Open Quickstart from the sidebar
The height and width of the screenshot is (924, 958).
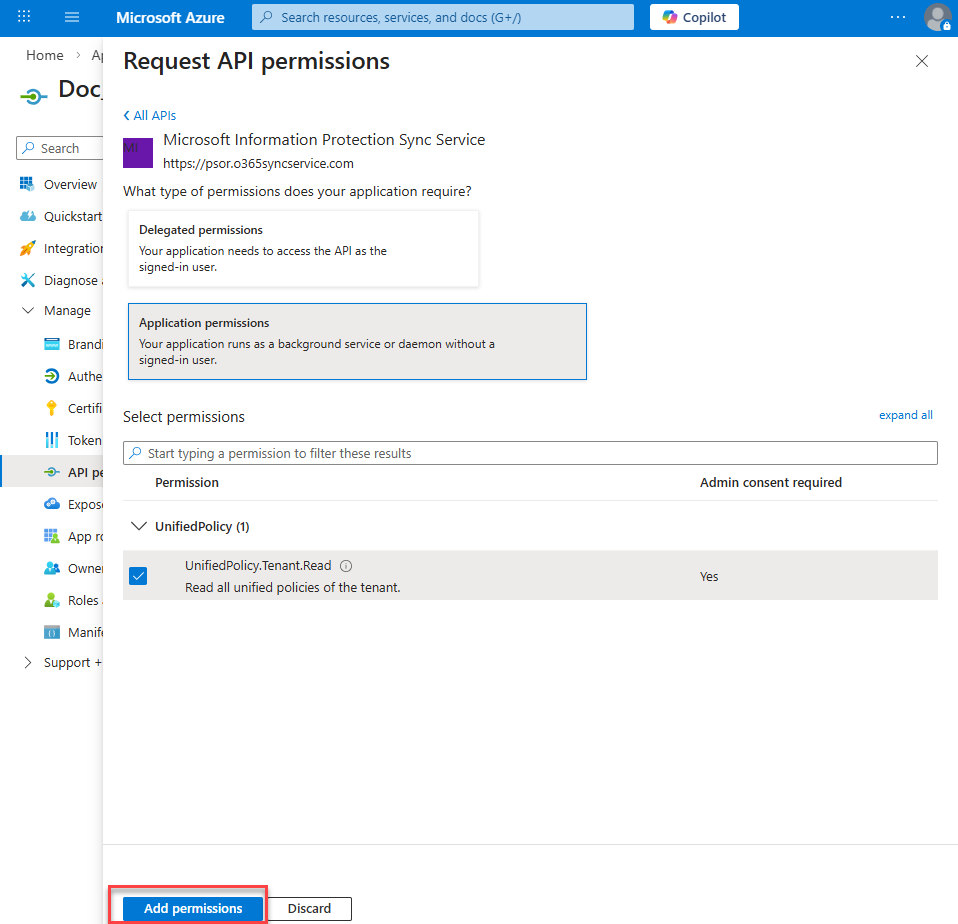[x=72, y=217]
